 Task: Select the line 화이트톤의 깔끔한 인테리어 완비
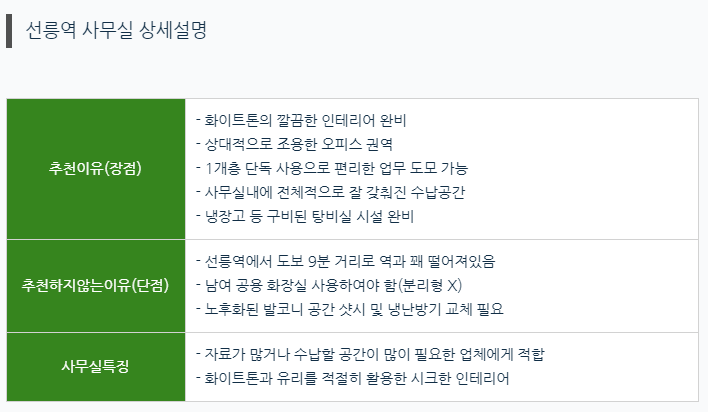(306, 121)
